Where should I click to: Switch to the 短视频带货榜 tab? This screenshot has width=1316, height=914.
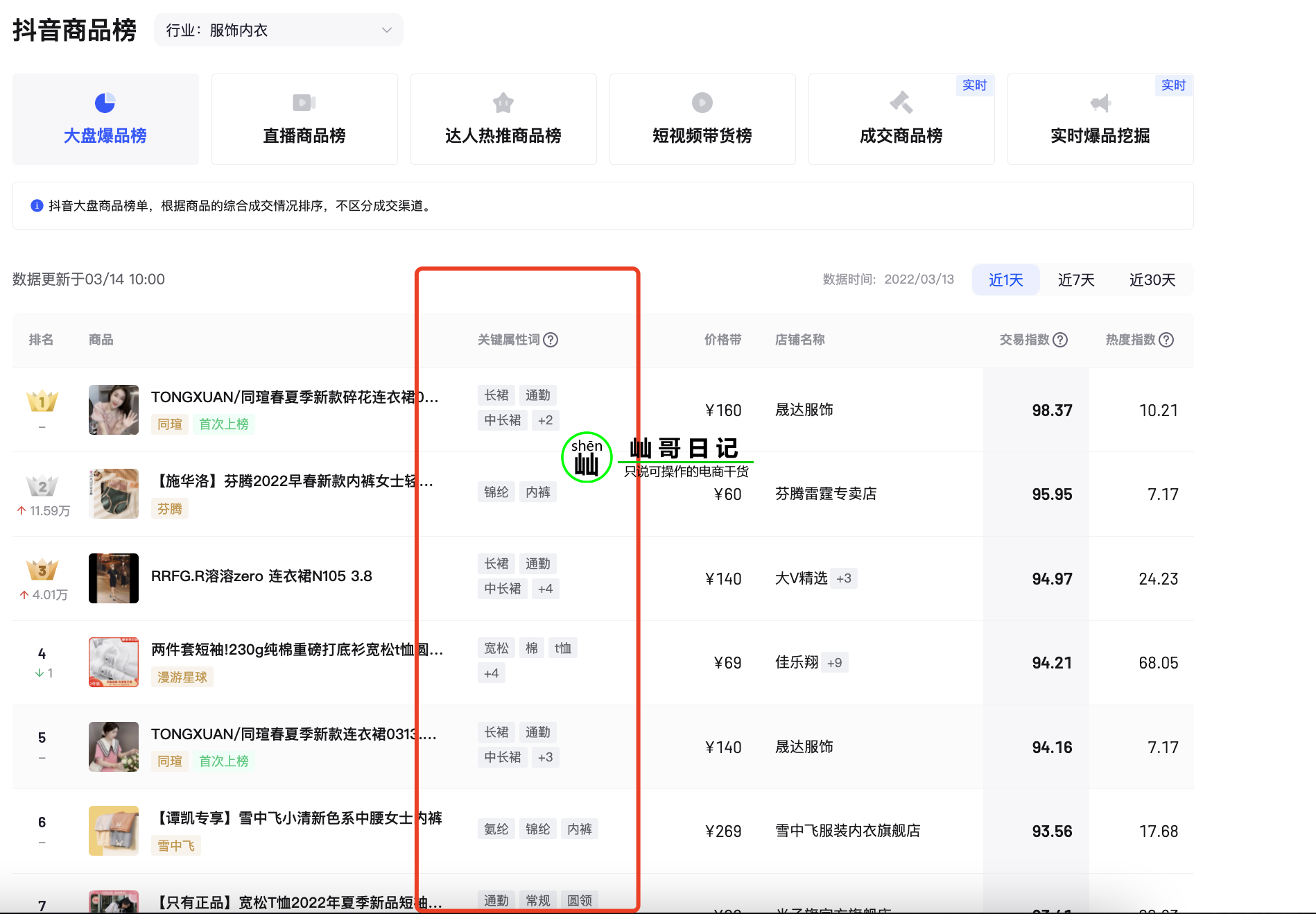[x=702, y=119]
